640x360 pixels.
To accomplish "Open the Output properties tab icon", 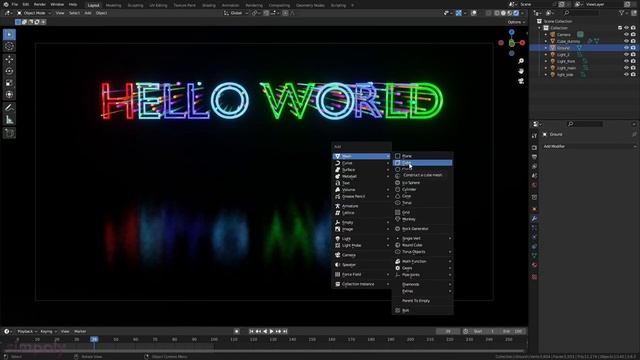I will point(534,157).
